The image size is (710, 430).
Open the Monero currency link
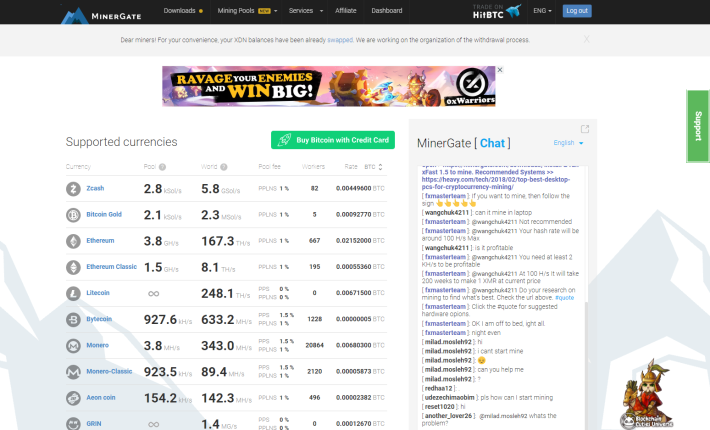(x=97, y=345)
